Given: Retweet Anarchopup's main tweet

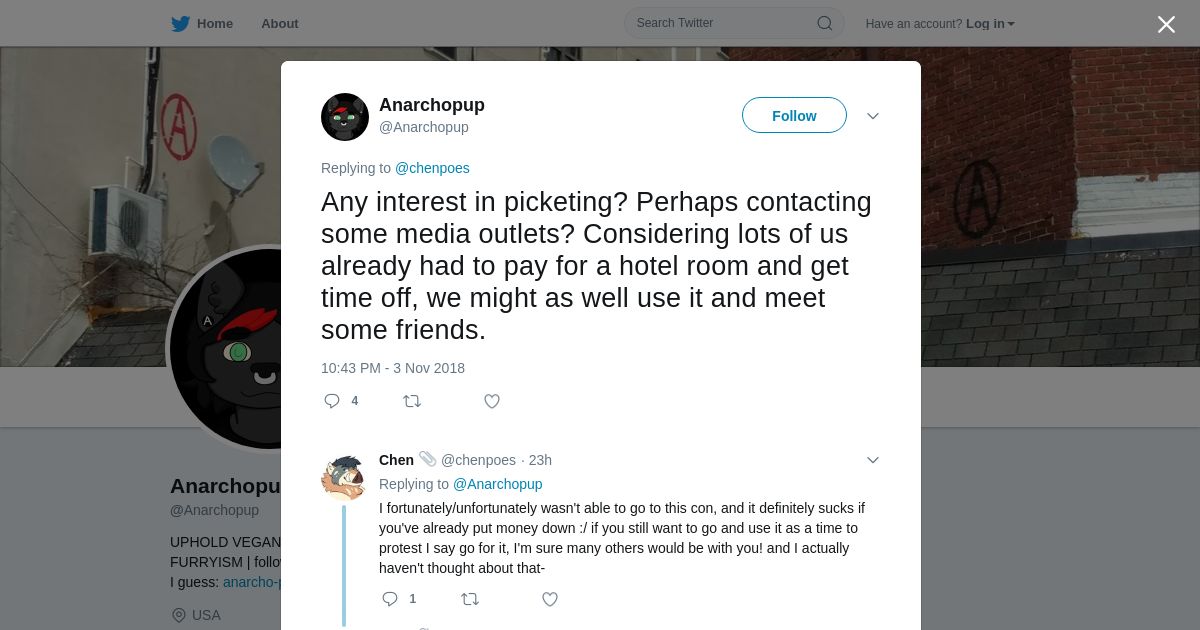Looking at the screenshot, I should tap(412, 401).
